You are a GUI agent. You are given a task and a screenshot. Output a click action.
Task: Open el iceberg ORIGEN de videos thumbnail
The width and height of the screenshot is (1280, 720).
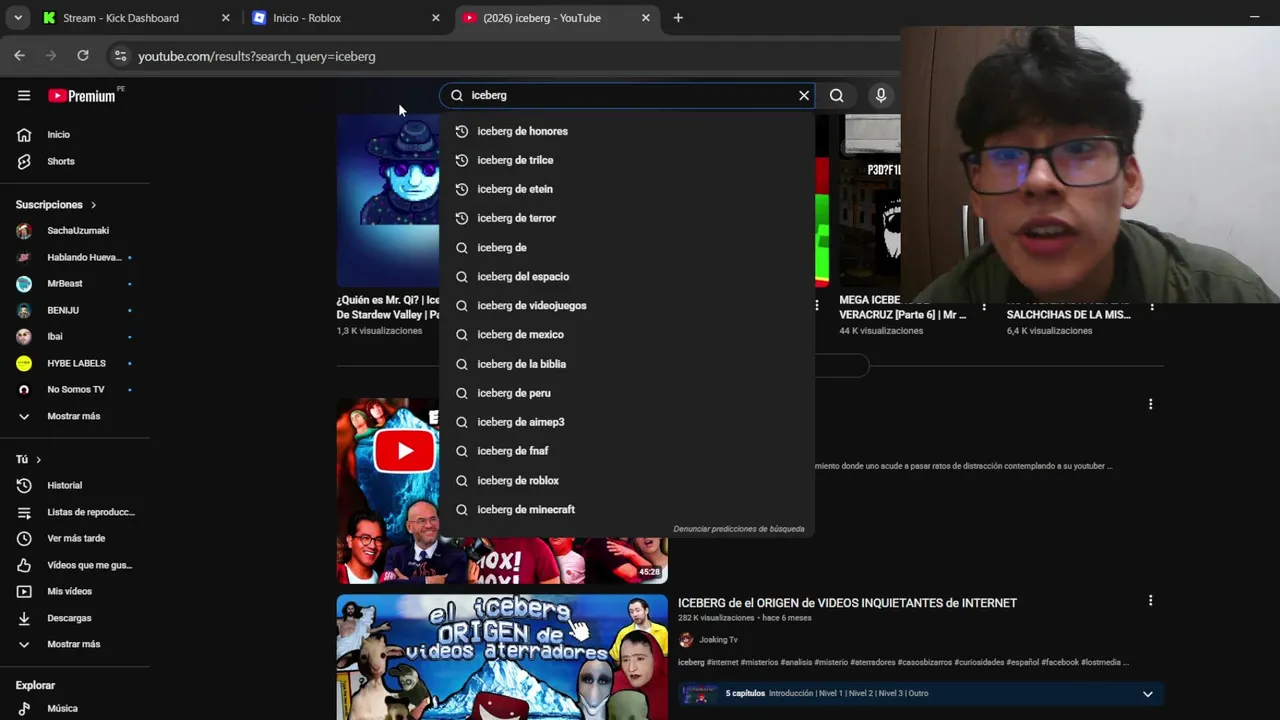click(x=502, y=657)
